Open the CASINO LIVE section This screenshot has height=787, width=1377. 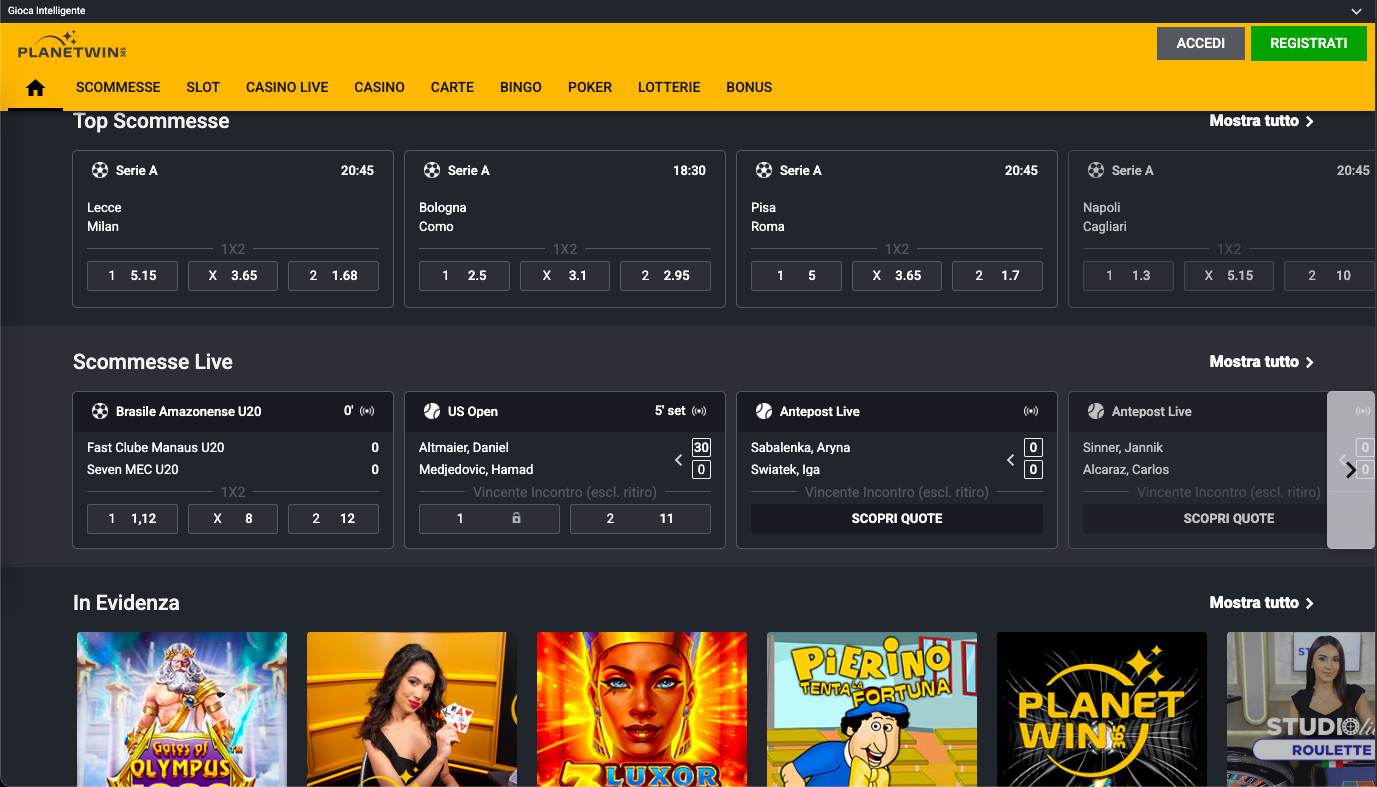pyautogui.click(x=287, y=88)
